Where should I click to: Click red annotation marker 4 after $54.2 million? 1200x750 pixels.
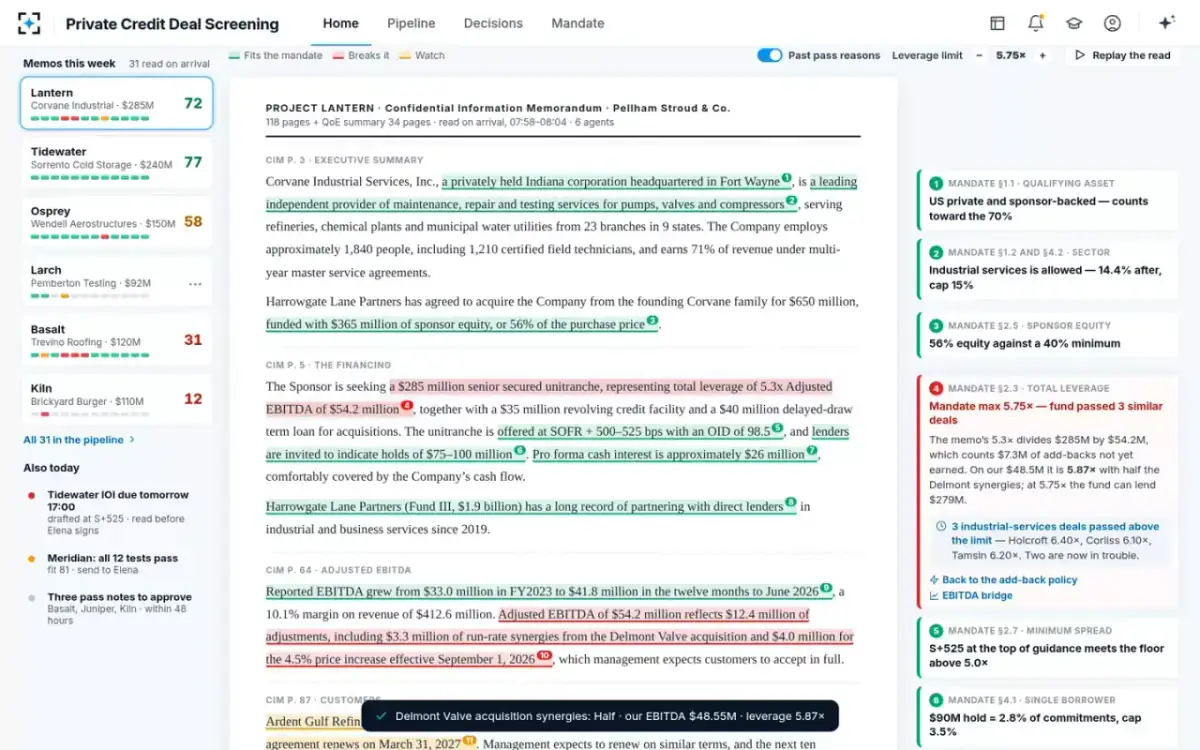(x=407, y=406)
